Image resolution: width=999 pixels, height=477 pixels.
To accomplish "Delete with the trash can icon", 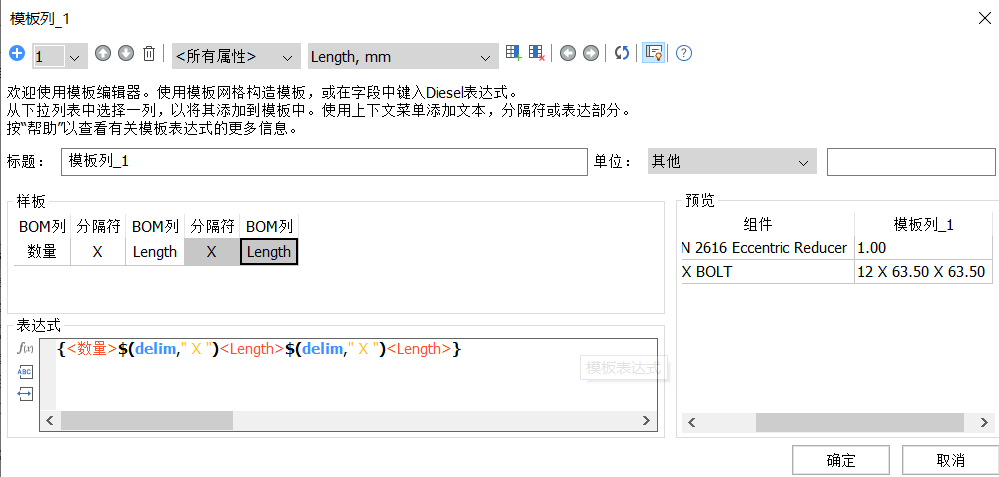I will tap(148, 53).
